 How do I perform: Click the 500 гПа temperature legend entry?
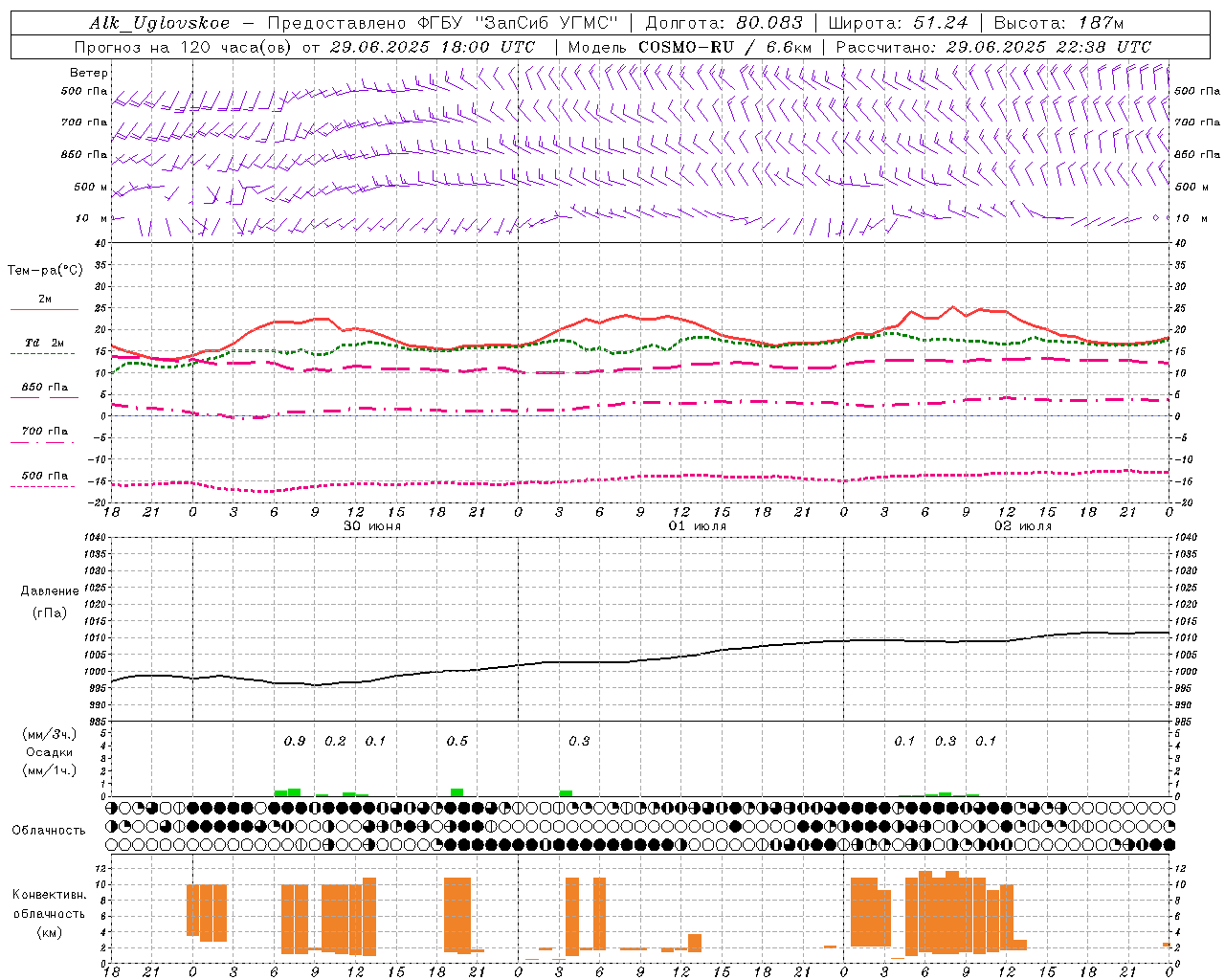coord(45,476)
